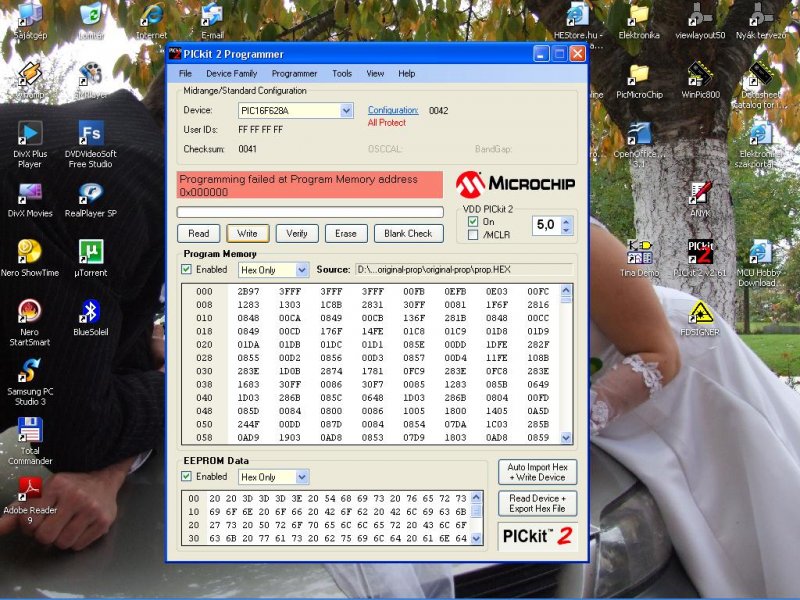
Task: Click the Write button
Action: coord(247,234)
